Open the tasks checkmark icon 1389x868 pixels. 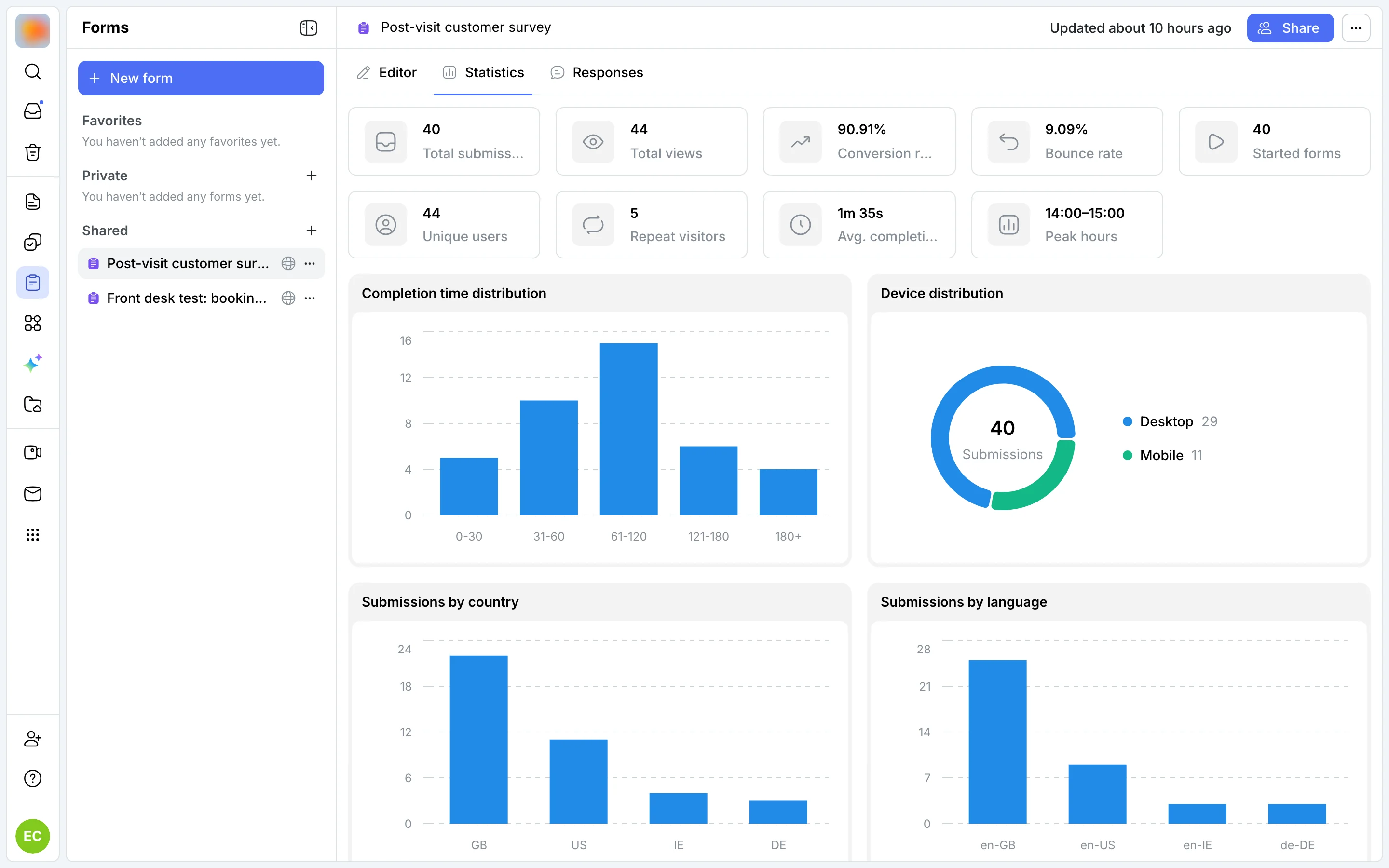[33, 242]
